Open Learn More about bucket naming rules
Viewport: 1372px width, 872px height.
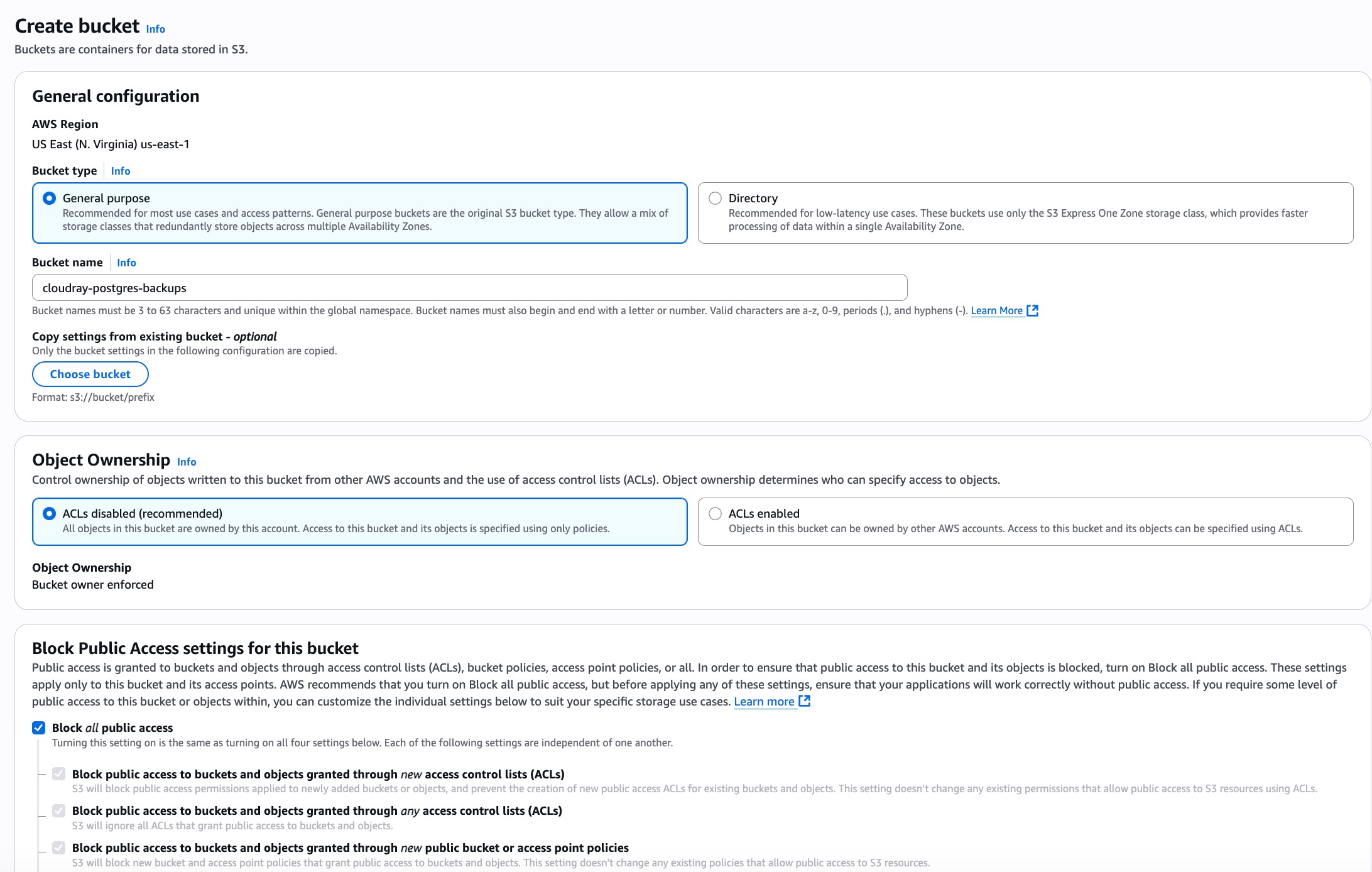999,310
